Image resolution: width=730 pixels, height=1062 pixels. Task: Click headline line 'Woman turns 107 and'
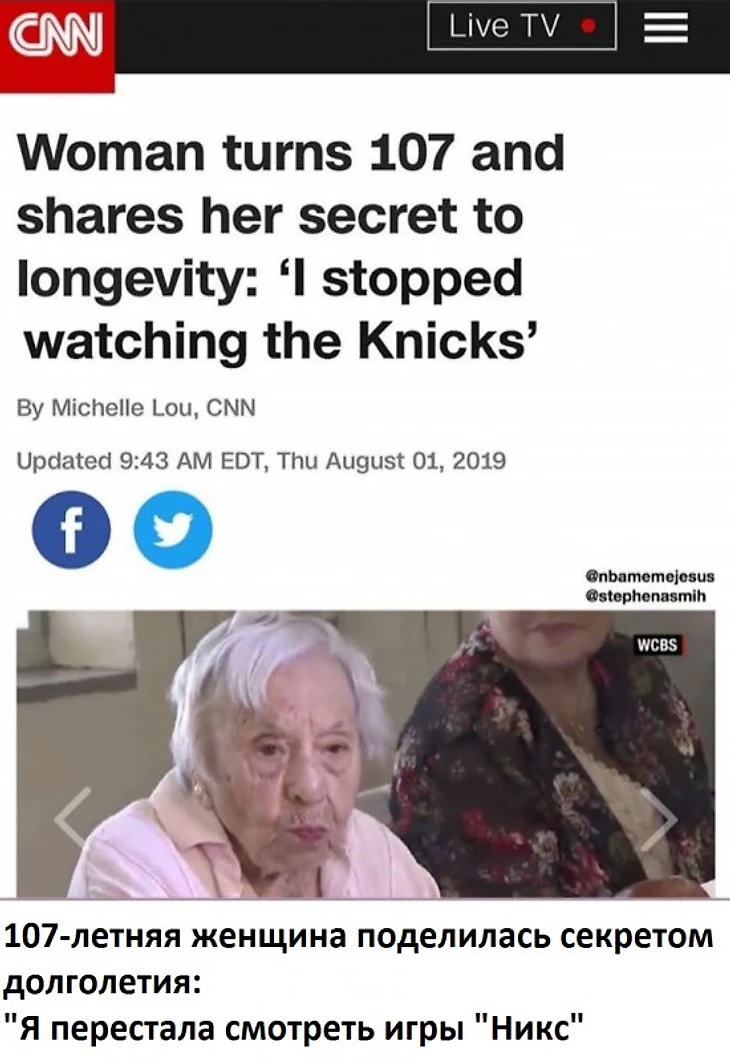tap(291, 152)
